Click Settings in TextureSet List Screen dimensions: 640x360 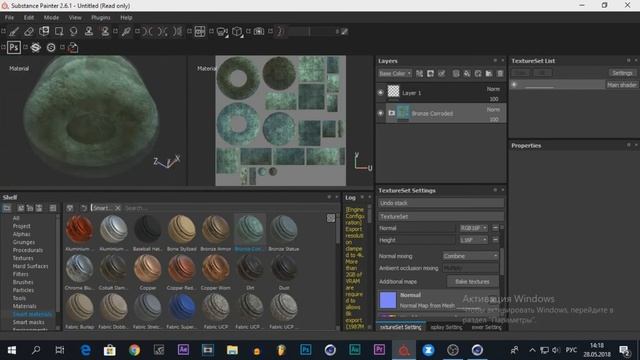622,73
